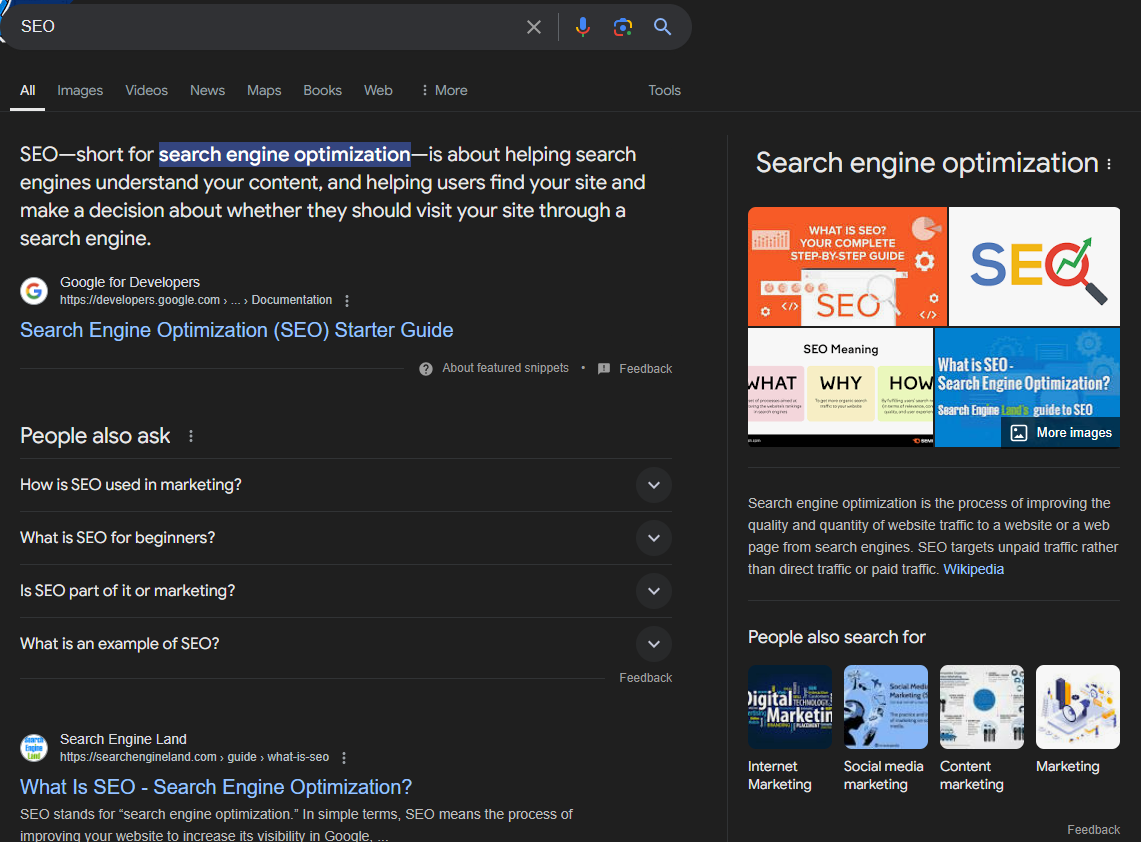This screenshot has width=1141, height=842.
Task: Switch to the All tab
Action: tap(28, 90)
